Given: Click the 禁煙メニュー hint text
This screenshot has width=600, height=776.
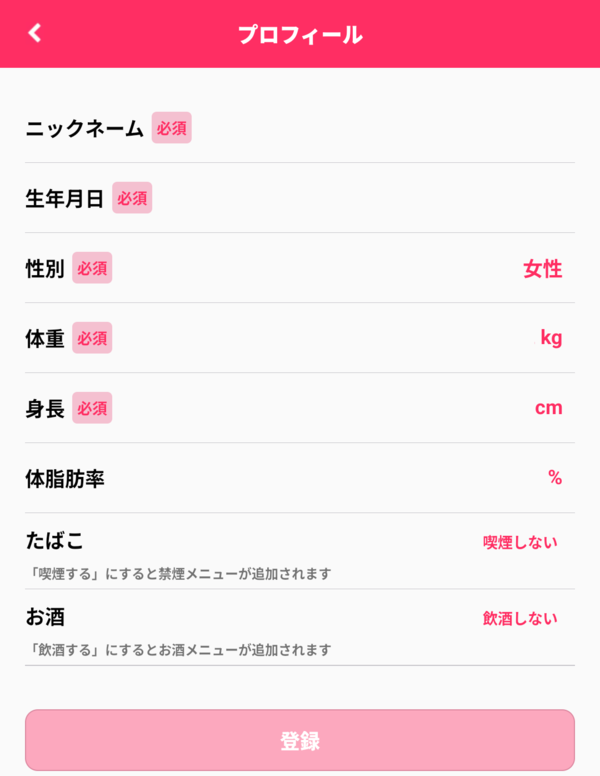Looking at the screenshot, I should 178,574.
